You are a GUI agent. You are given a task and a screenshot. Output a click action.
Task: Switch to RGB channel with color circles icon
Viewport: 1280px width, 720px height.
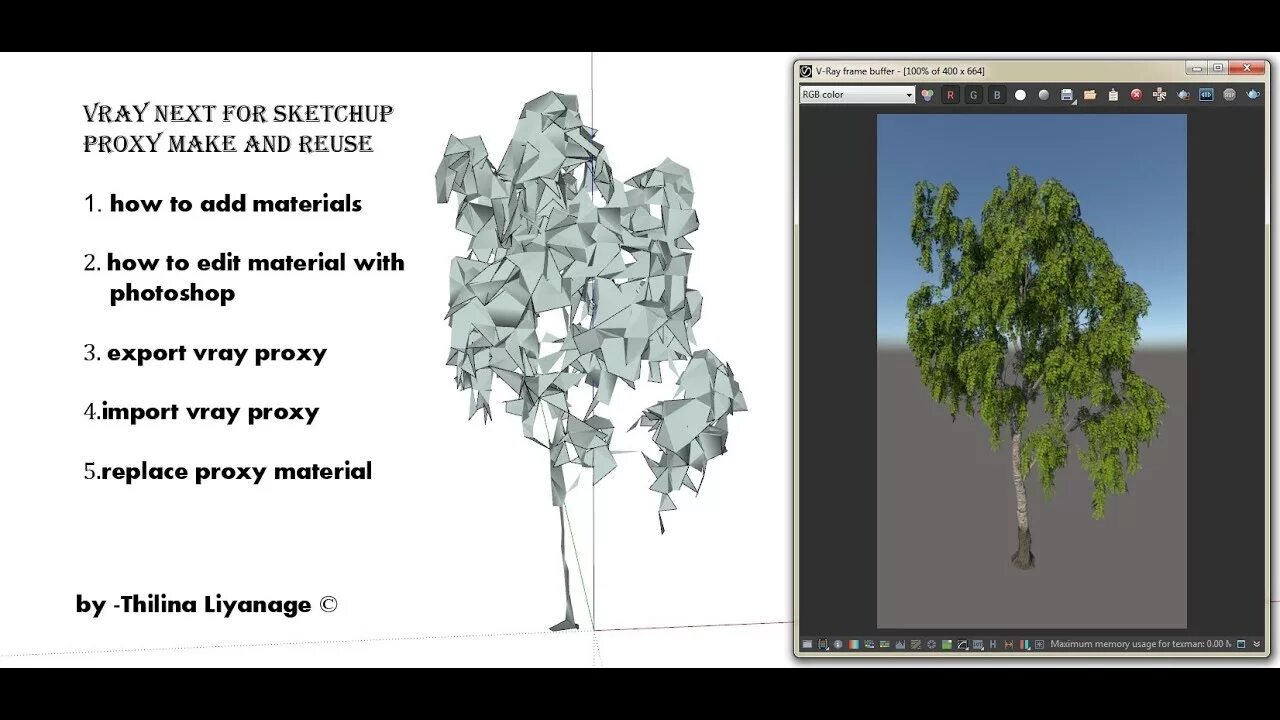[927, 95]
